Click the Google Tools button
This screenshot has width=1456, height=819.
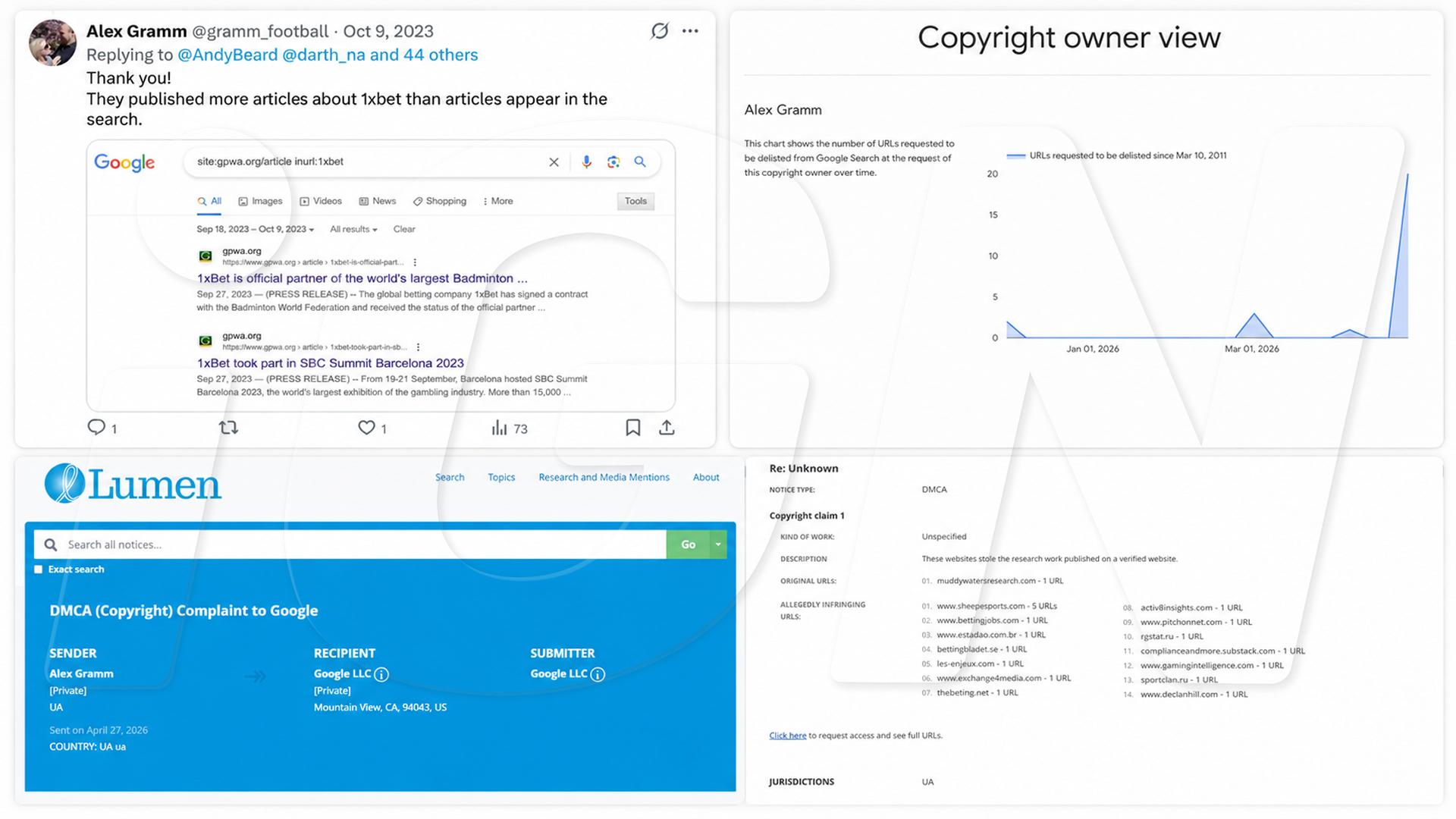pos(635,201)
